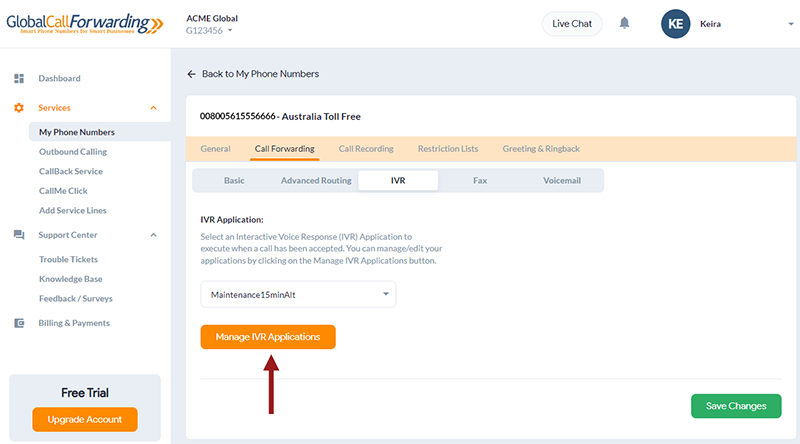This screenshot has width=800, height=444.
Task: Click the Services gear icon
Action: click(x=19, y=108)
